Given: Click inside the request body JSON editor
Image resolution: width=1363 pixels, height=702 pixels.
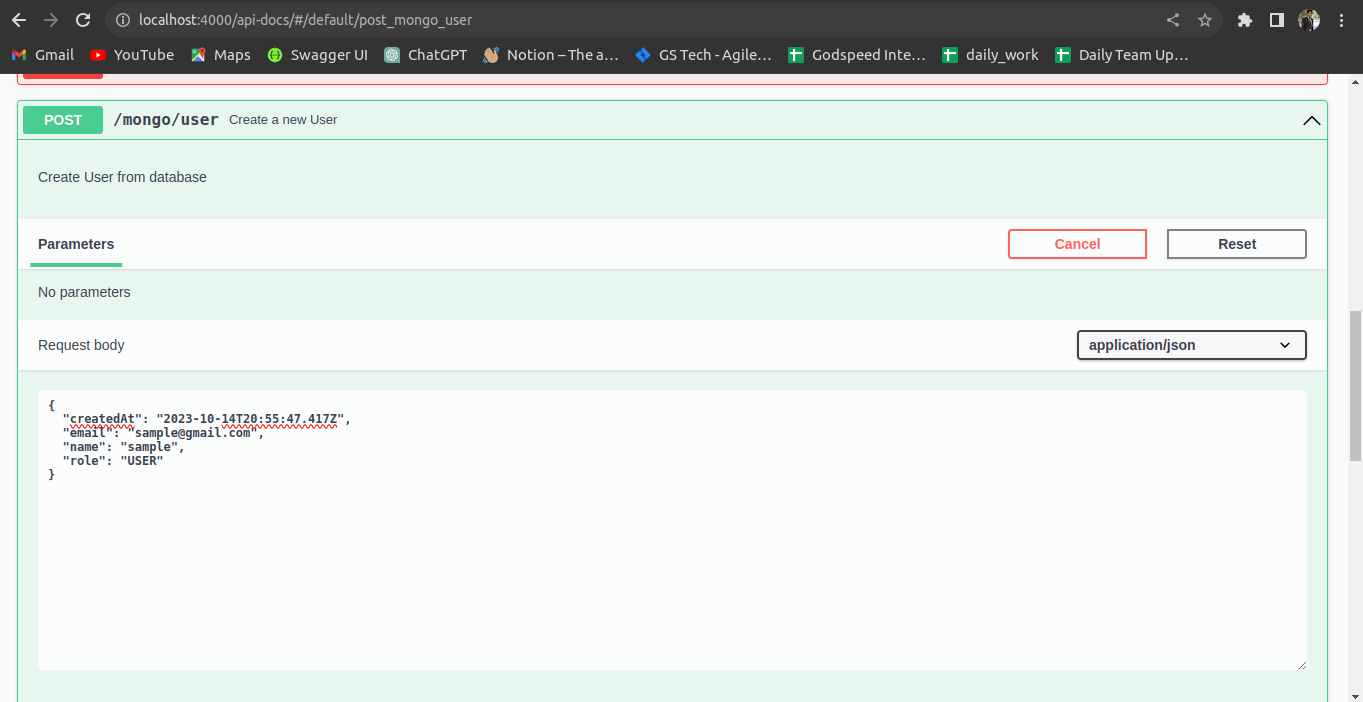Looking at the screenshot, I should click(x=672, y=530).
